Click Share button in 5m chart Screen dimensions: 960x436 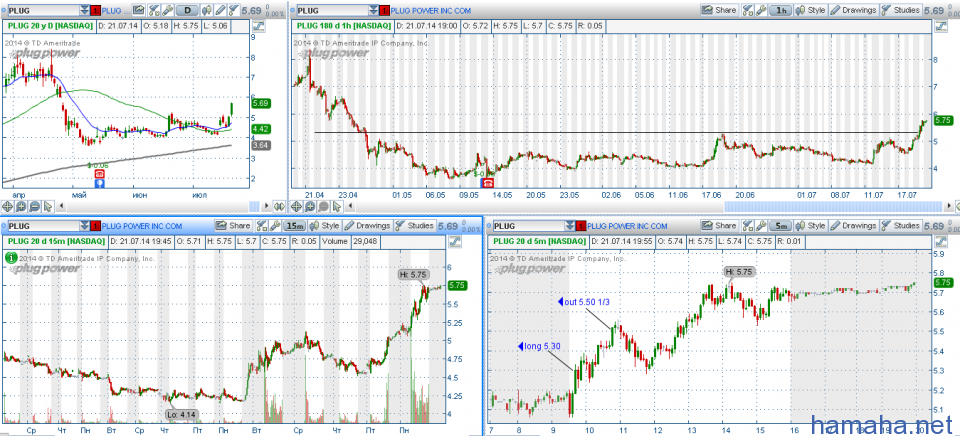(x=719, y=226)
